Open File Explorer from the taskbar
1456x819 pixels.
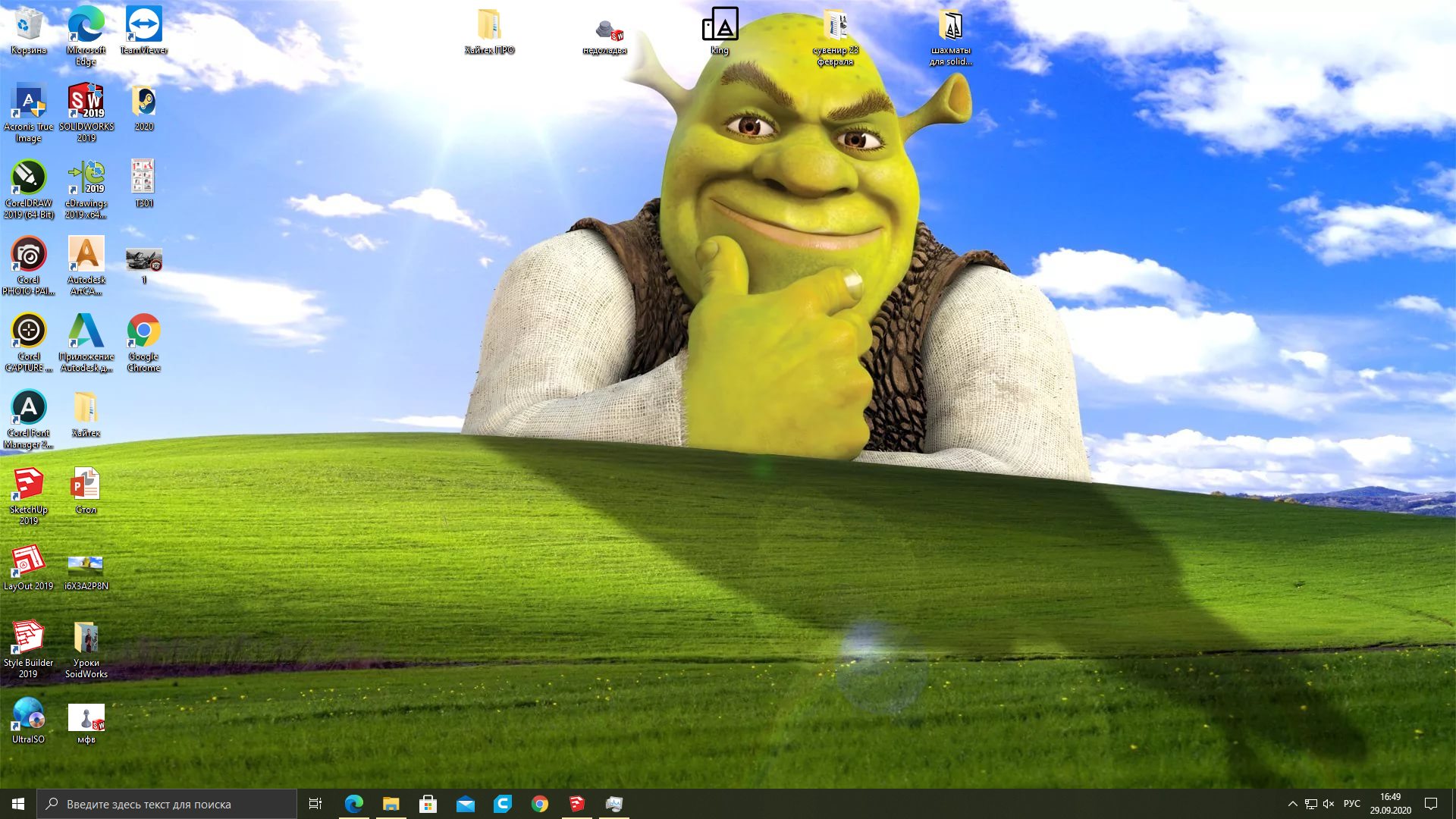tap(391, 804)
